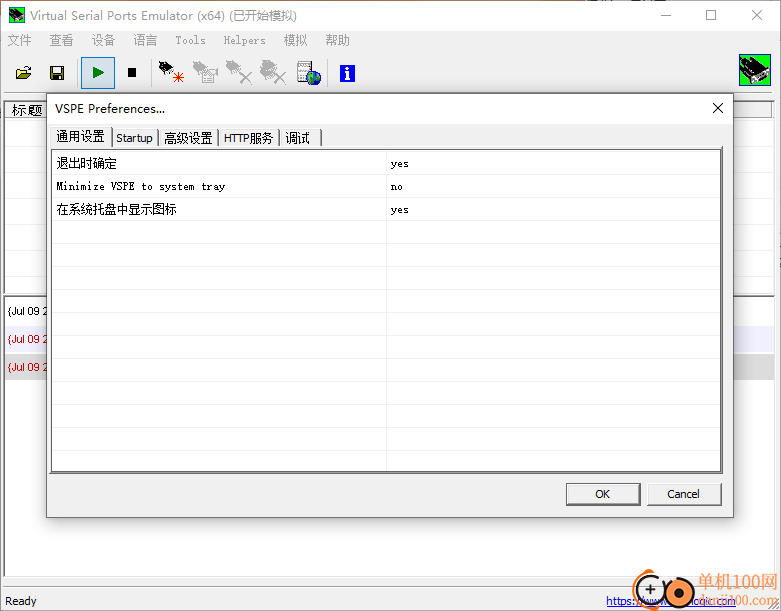
Task: Click the 标题 column header
Action: click(26, 110)
